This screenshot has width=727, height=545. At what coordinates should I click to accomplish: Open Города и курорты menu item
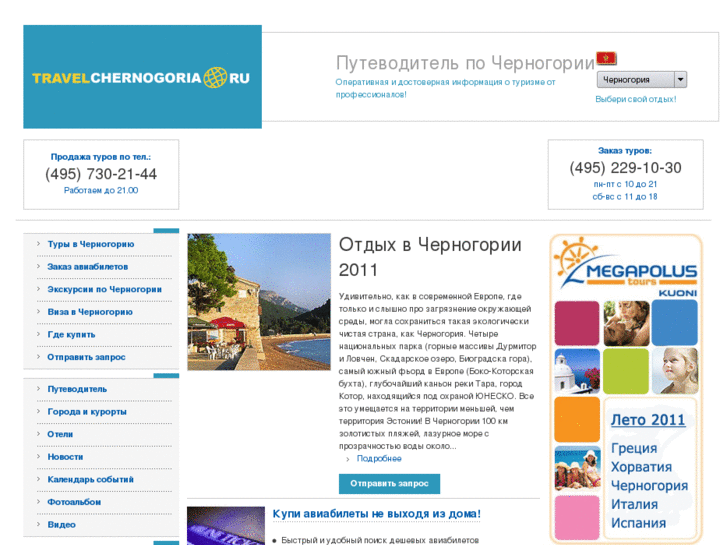point(87,412)
